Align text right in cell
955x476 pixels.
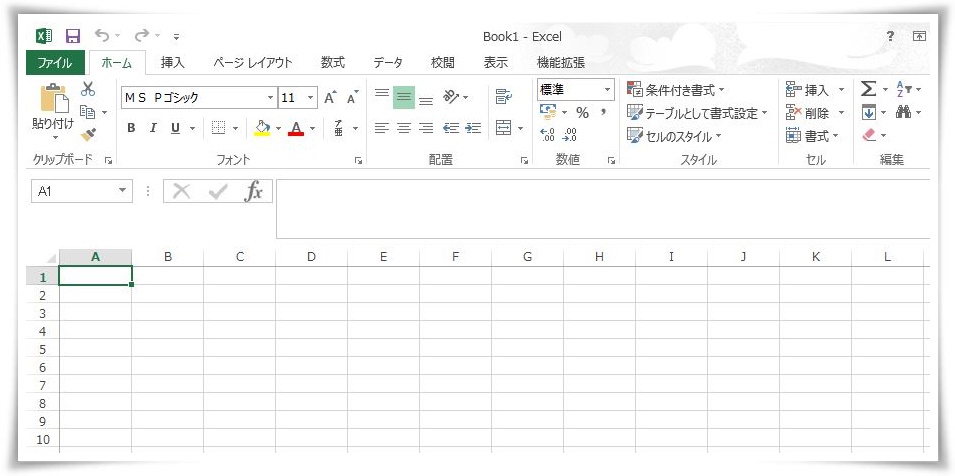(x=426, y=128)
